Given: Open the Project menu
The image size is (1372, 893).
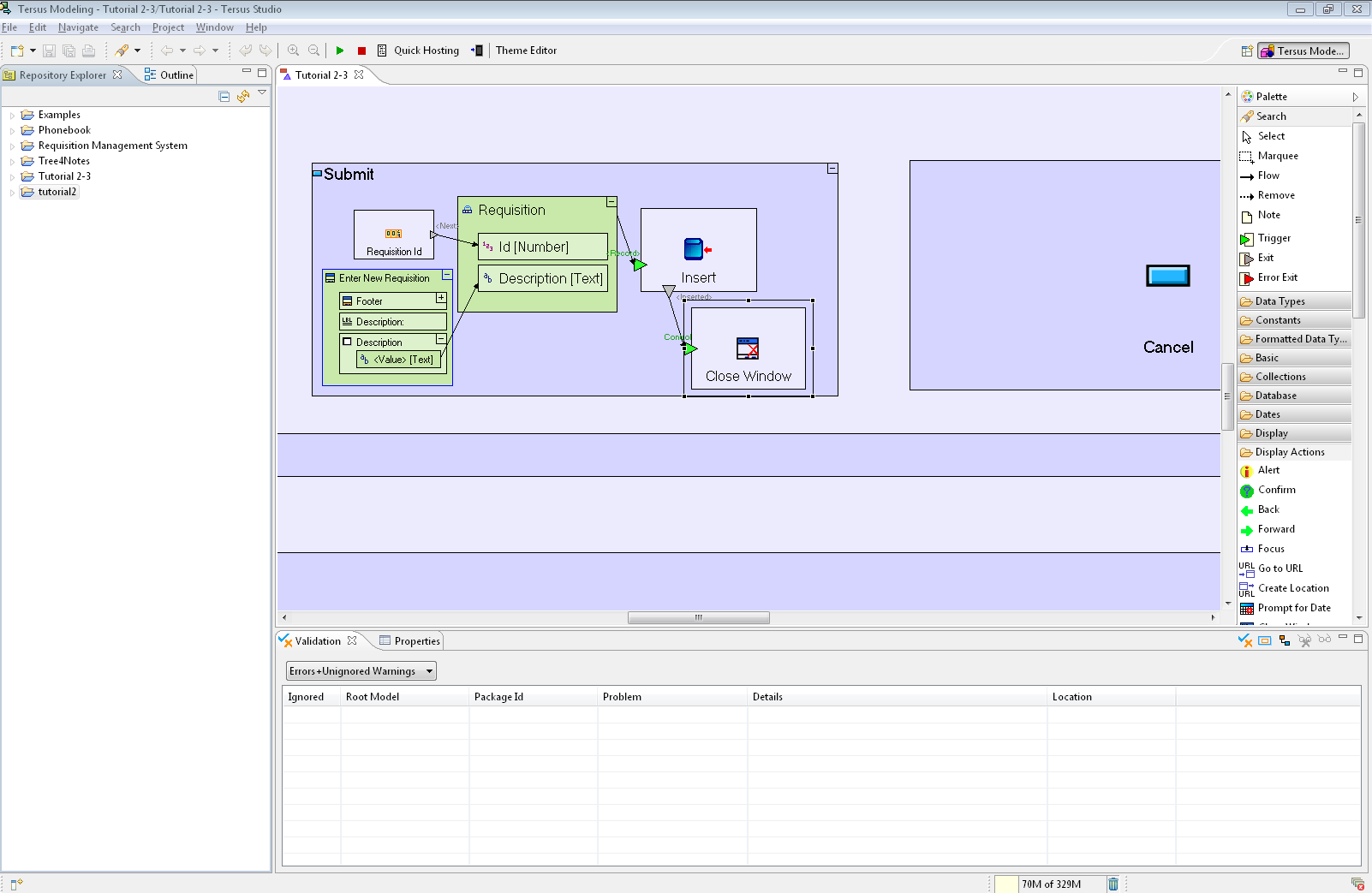Looking at the screenshot, I should (x=168, y=27).
